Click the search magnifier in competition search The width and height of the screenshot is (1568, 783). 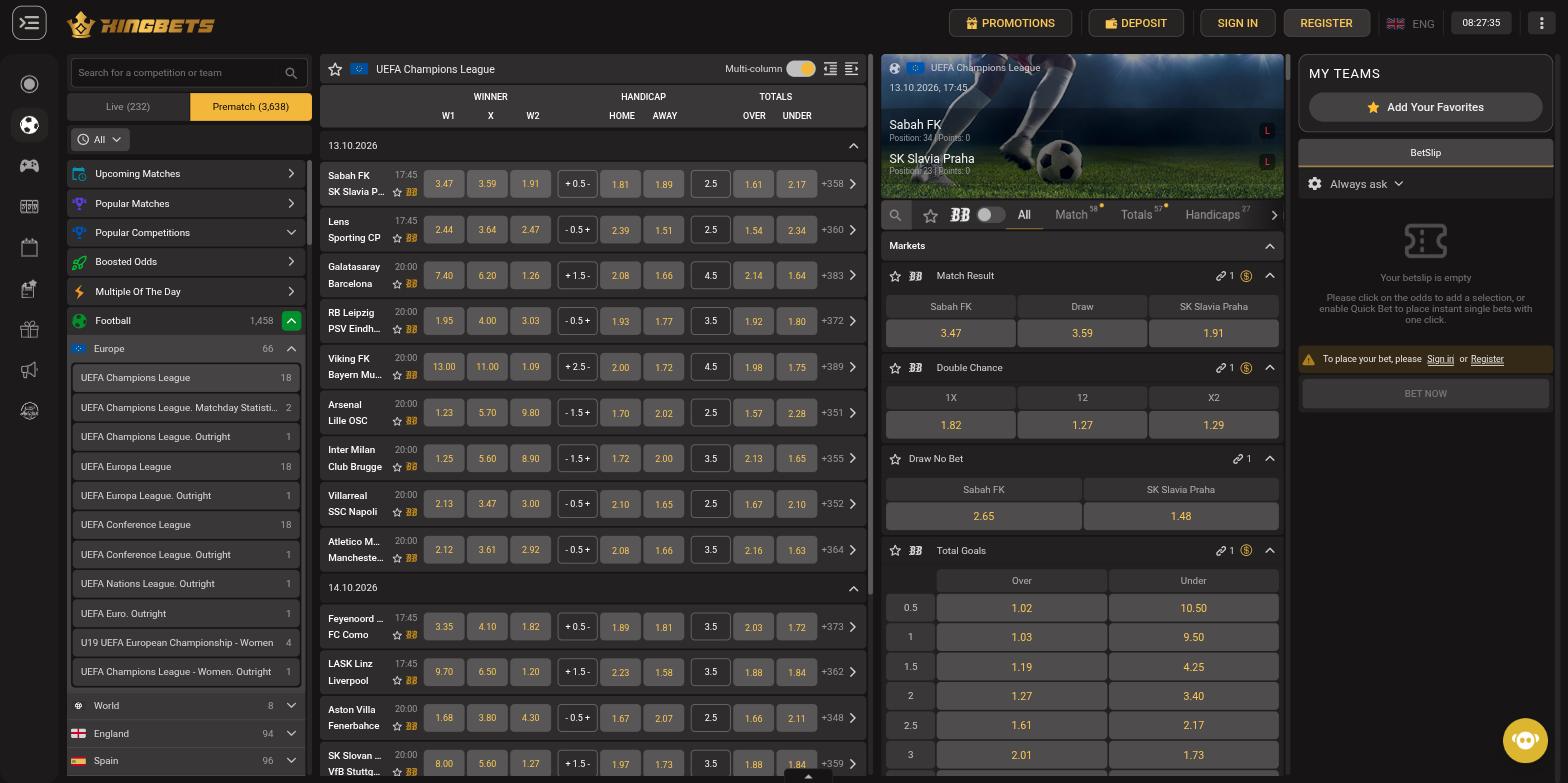(291, 73)
